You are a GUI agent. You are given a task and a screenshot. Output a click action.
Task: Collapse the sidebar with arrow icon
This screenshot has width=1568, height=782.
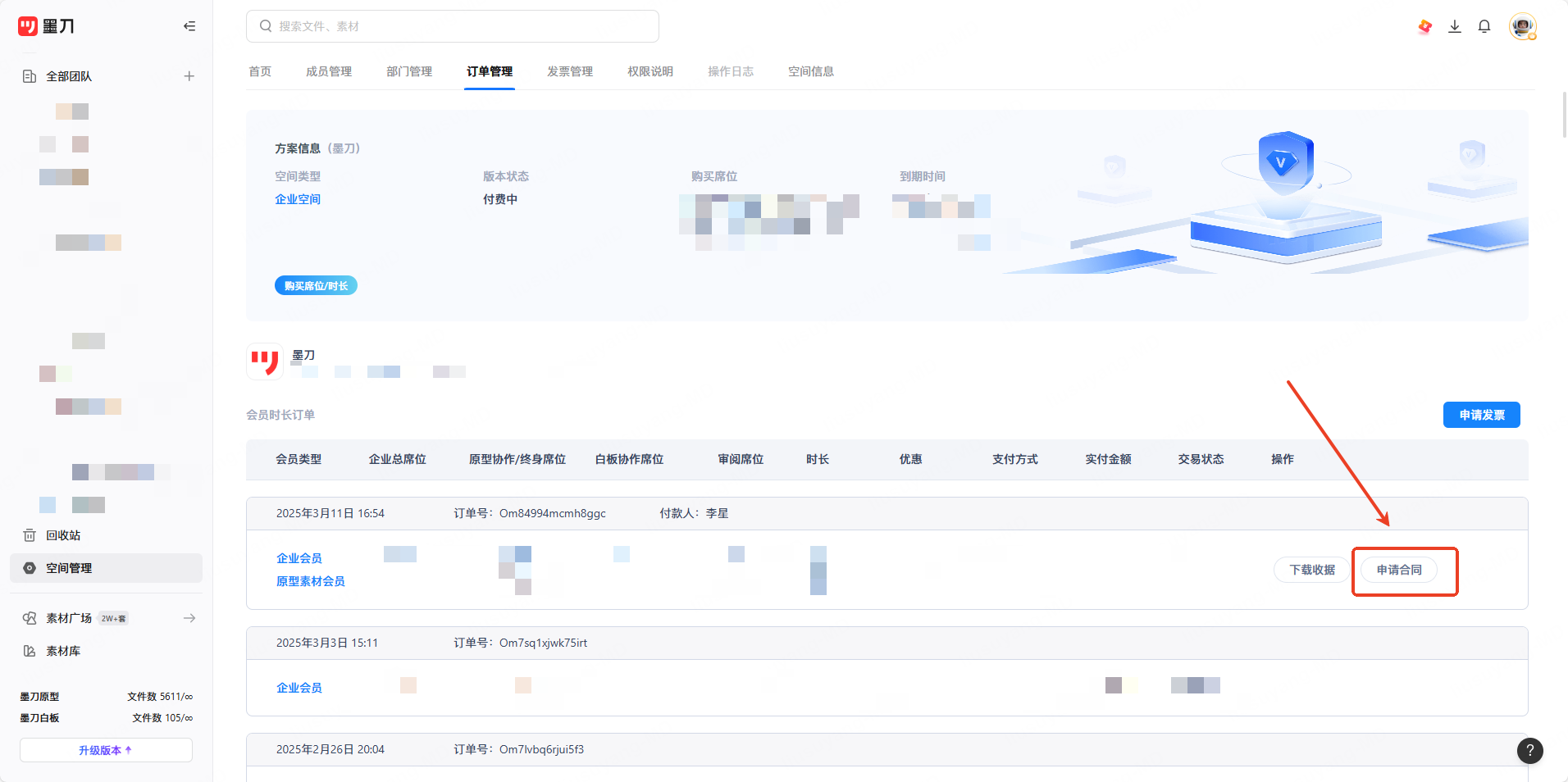pyautogui.click(x=189, y=26)
